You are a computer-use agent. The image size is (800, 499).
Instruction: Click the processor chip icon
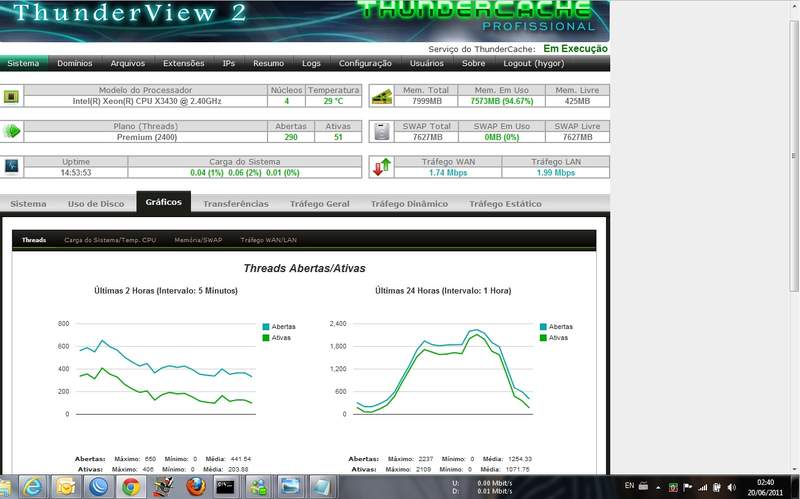[11, 96]
